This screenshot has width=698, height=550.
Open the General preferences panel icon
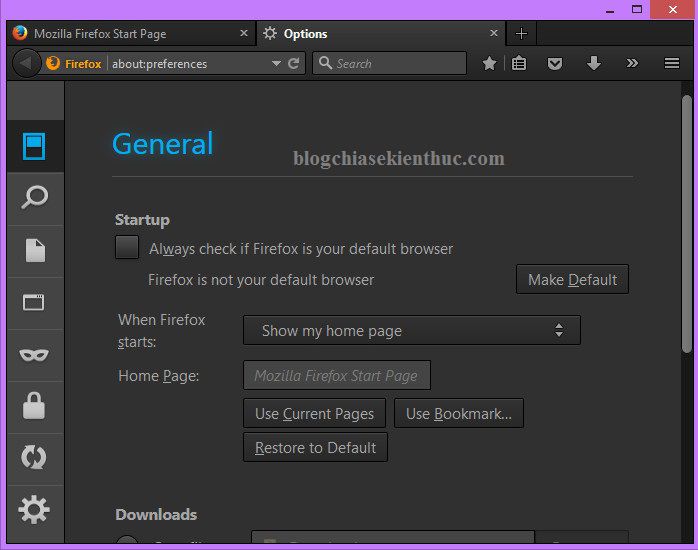coord(34,146)
